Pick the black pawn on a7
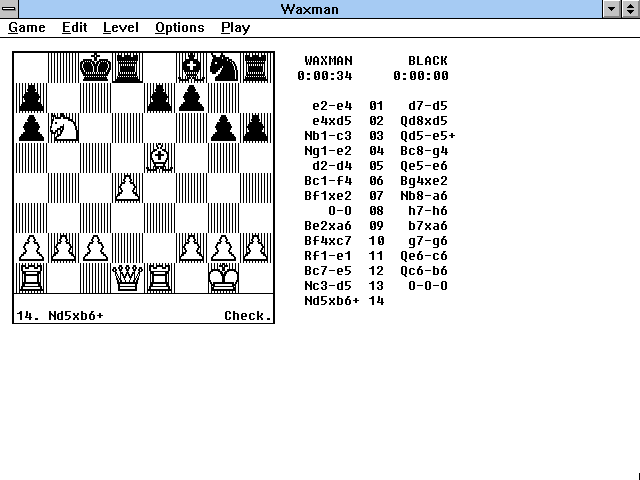This screenshot has width=640, height=480. click(x=31, y=98)
